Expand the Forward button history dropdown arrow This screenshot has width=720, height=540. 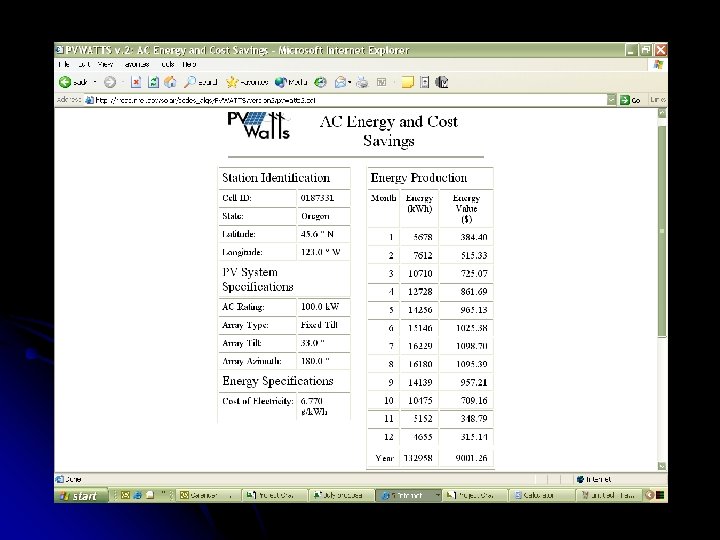(x=123, y=82)
